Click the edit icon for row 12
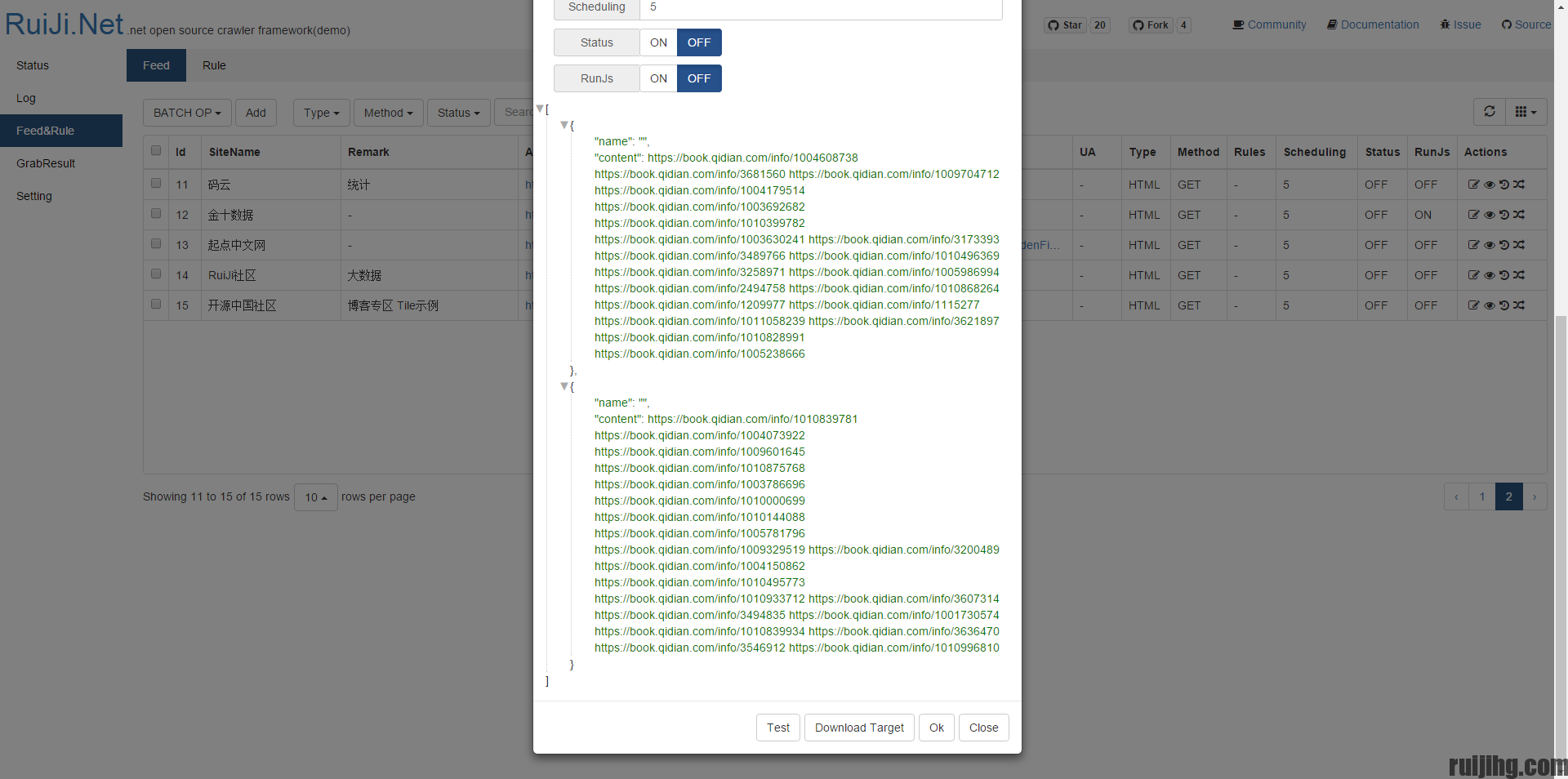 tap(1473, 215)
